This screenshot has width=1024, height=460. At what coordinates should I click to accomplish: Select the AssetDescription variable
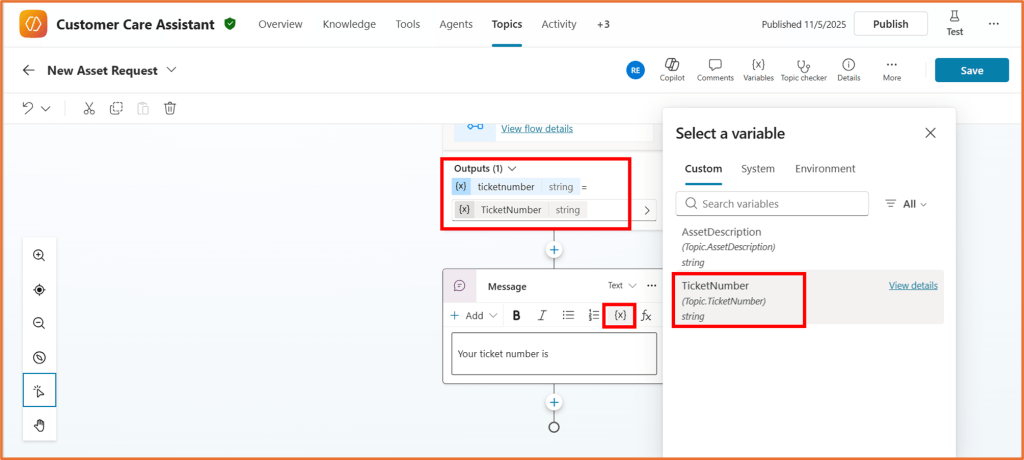(x=808, y=247)
